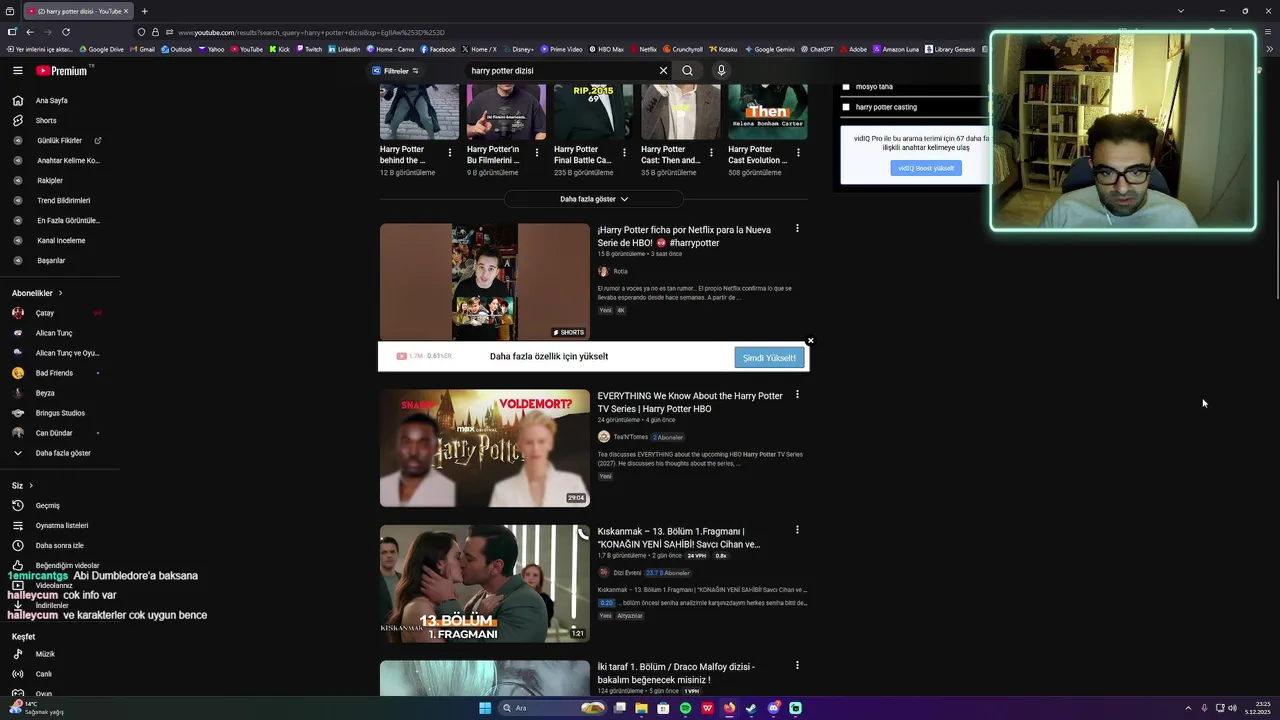The width and height of the screenshot is (1280, 720).
Task: Open Twitch bookmark in bookmarks bar
Action: (309, 49)
